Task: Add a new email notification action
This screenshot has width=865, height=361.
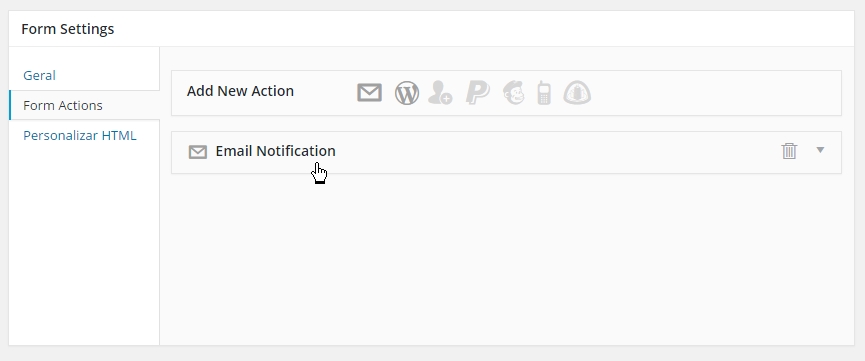Action: click(x=369, y=92)
